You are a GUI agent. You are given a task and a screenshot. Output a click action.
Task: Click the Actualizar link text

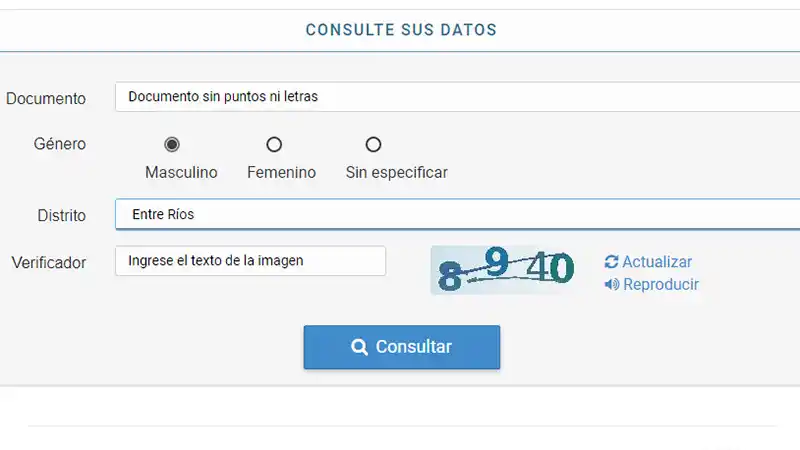pyautogui.click(x=657, y=262)
